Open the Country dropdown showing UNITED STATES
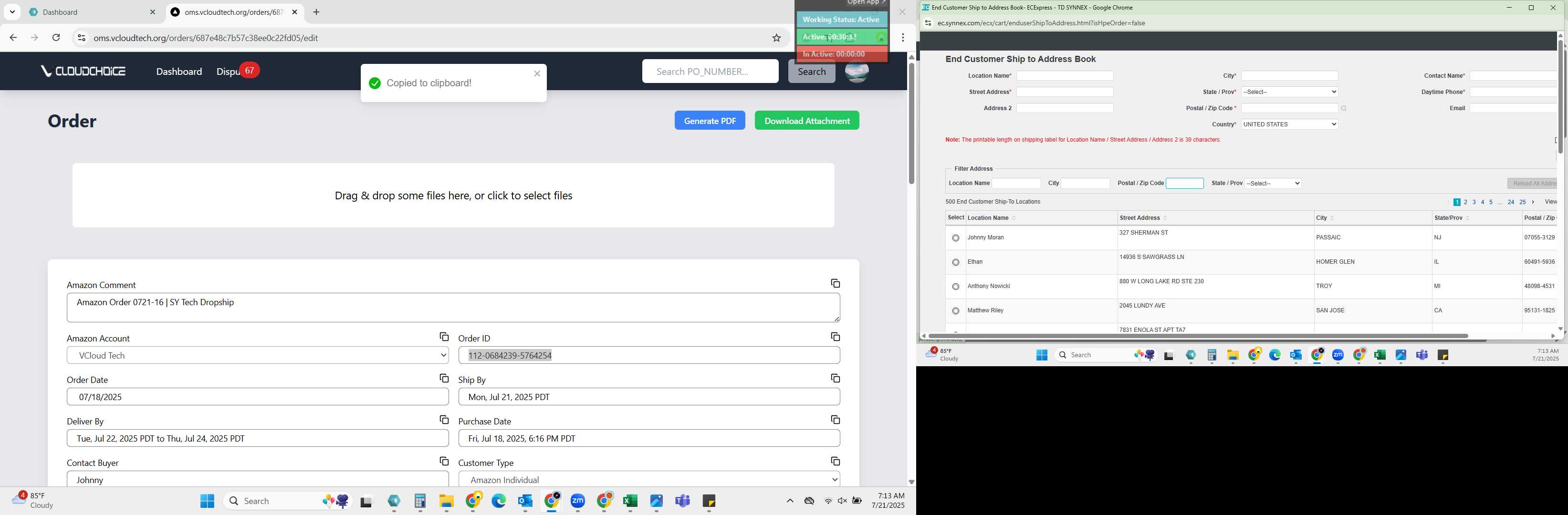Screen dimensions: 1568x515 (1289, 124)
